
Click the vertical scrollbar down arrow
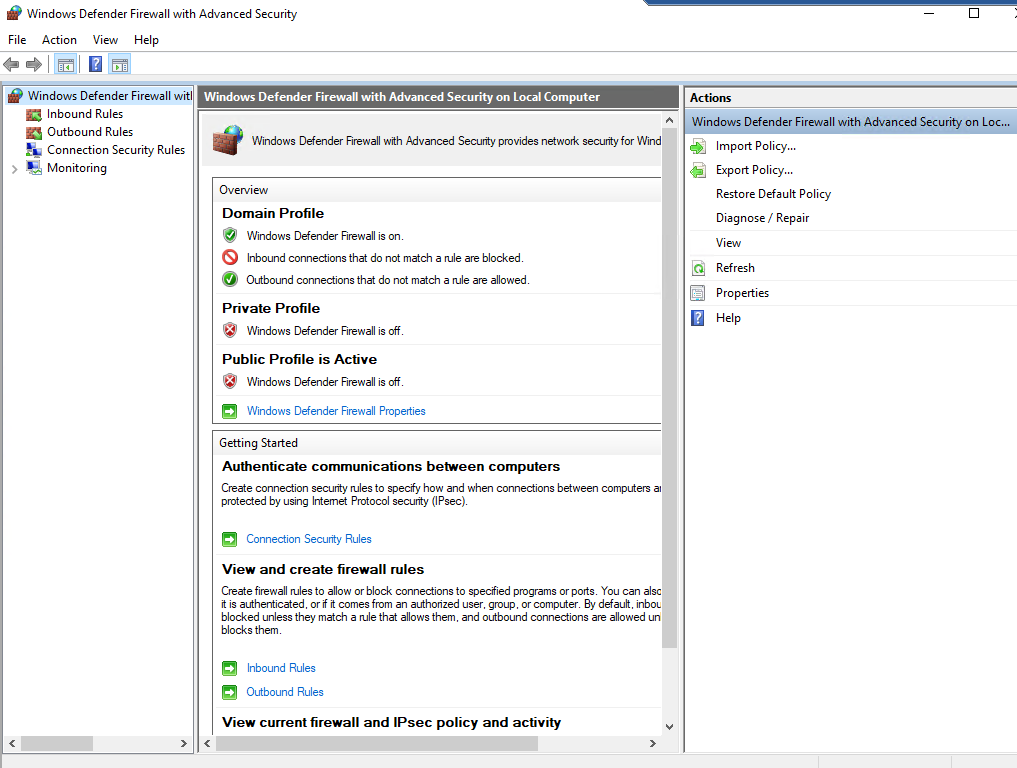point(669,728)
